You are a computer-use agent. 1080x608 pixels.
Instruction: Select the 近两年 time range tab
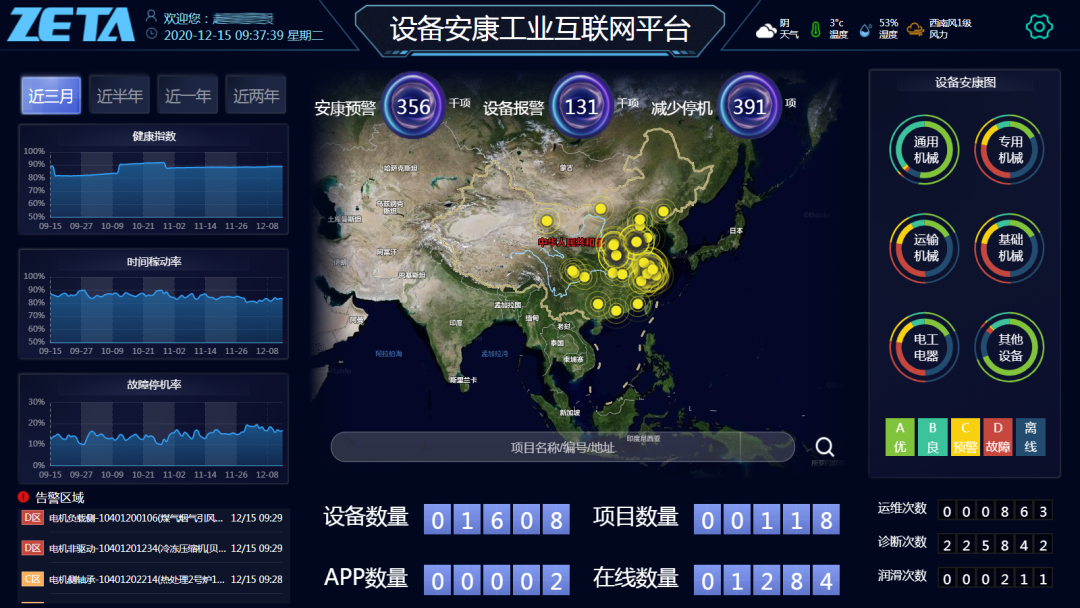point(256,96)
